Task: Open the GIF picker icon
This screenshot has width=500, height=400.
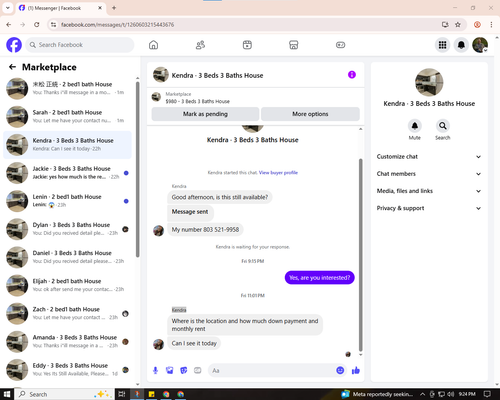Action: 198,370
